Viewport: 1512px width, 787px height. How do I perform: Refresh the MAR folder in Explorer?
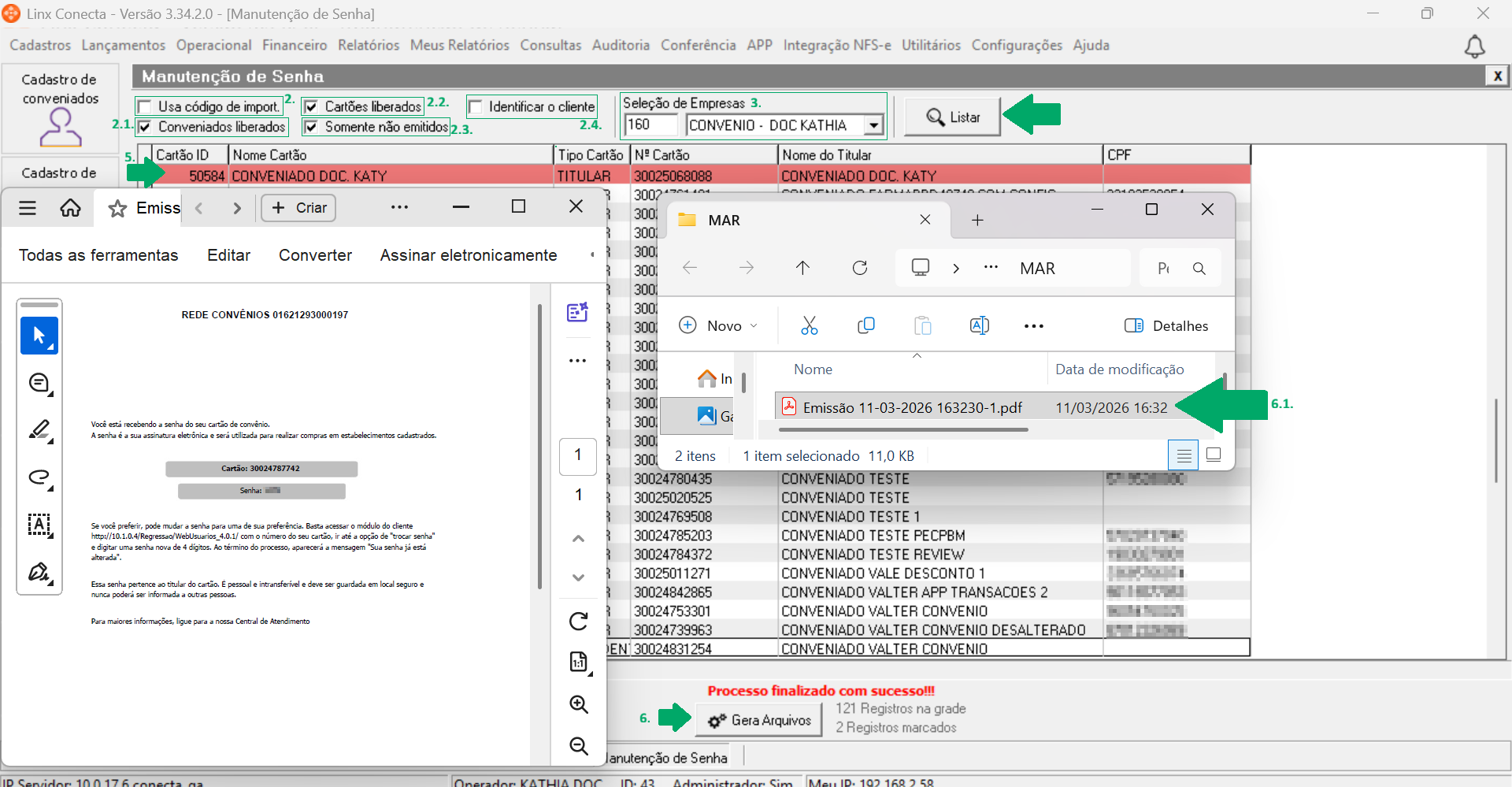(x=860, y=268)
